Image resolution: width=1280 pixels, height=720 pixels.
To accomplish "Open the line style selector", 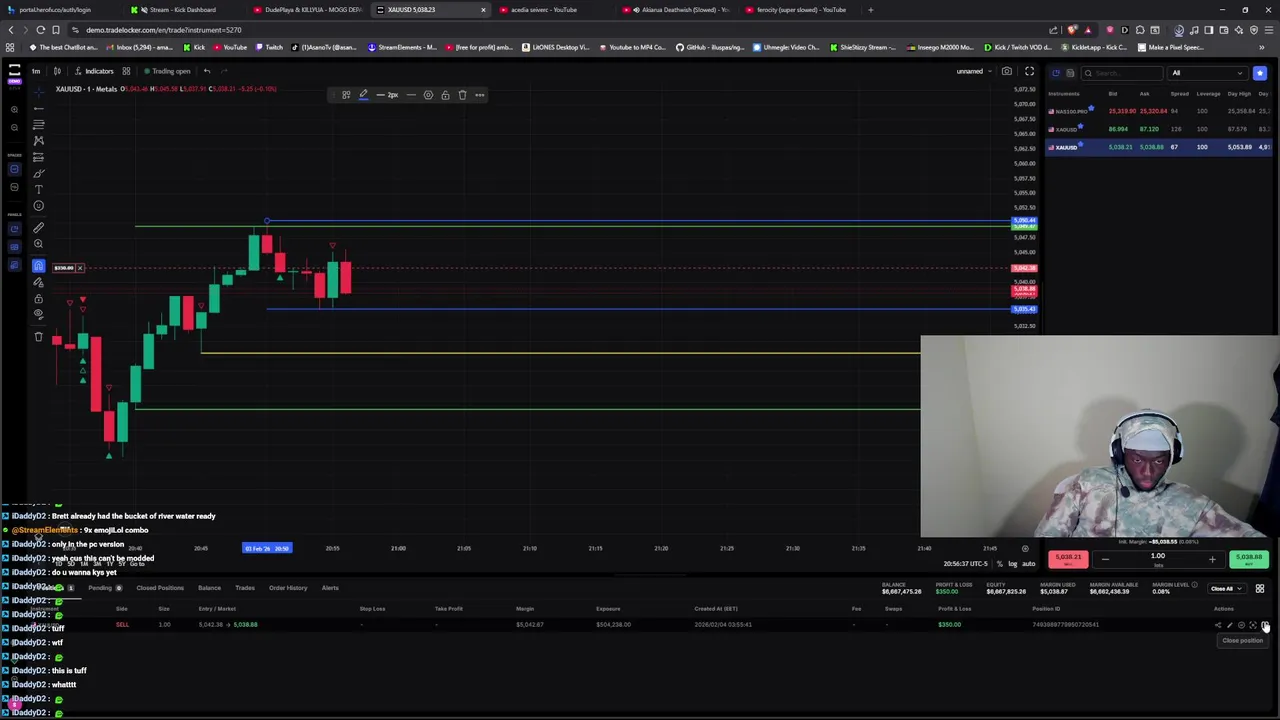I will [411, 95].
